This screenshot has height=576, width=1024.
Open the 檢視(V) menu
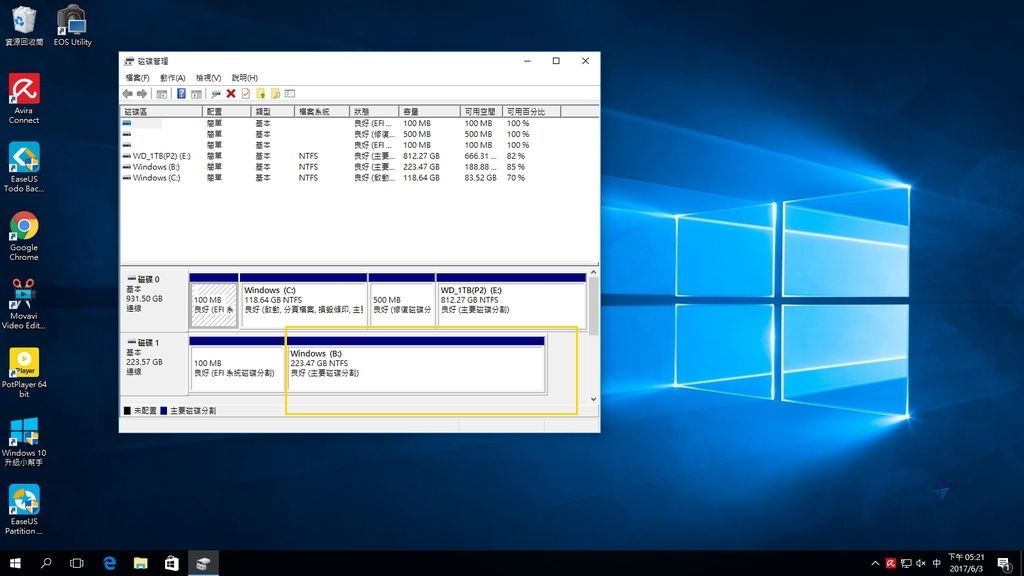coord(208,77)
